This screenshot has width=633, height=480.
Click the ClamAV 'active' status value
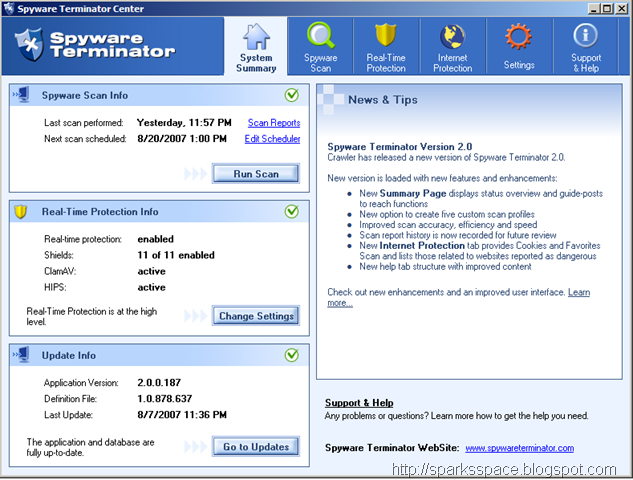tap(151, 271)
